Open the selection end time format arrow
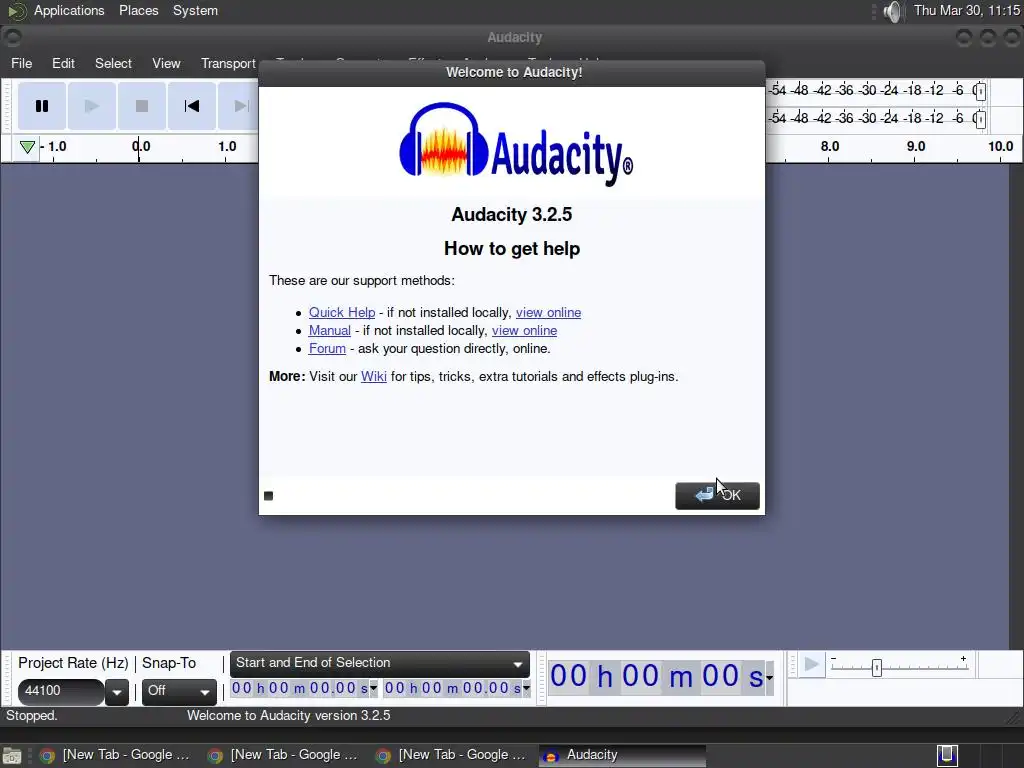The height and width of the screenshot is (768, 1024). 526,688
